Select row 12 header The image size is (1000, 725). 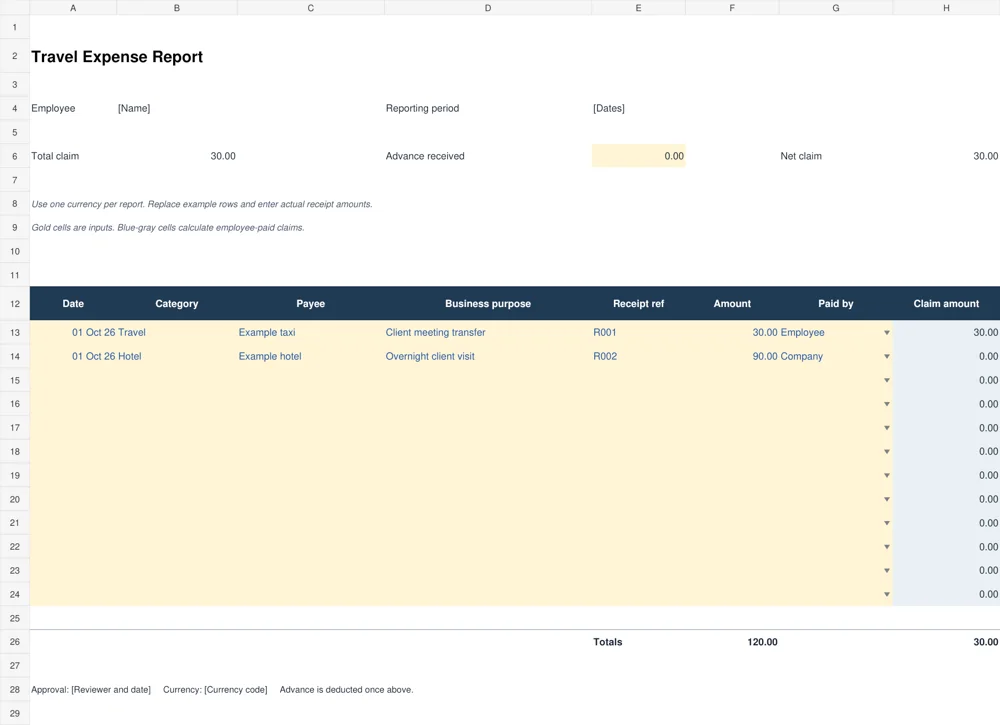[15, 304]
